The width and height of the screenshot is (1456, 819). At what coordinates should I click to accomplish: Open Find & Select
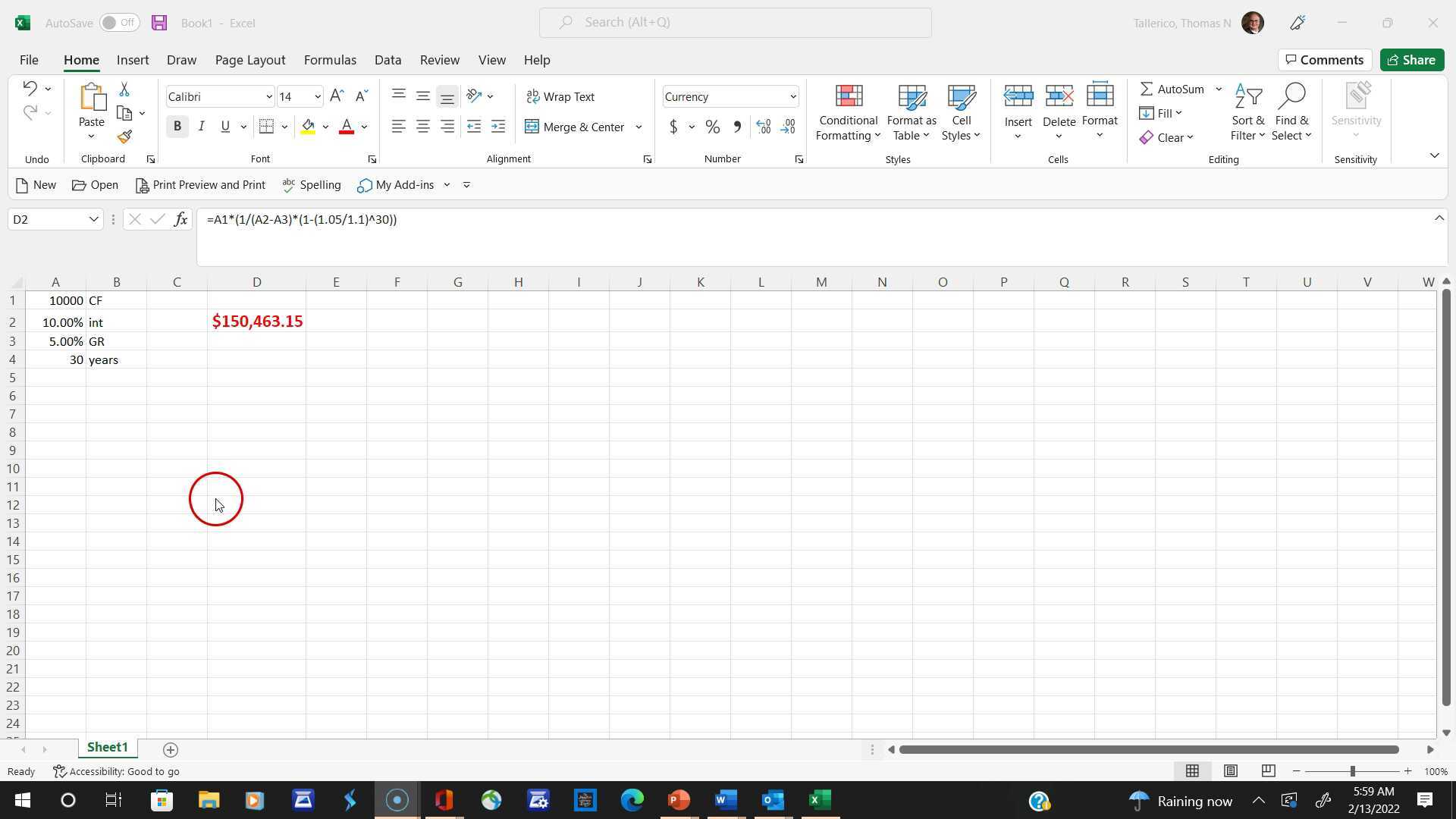tap(1291, 112)
